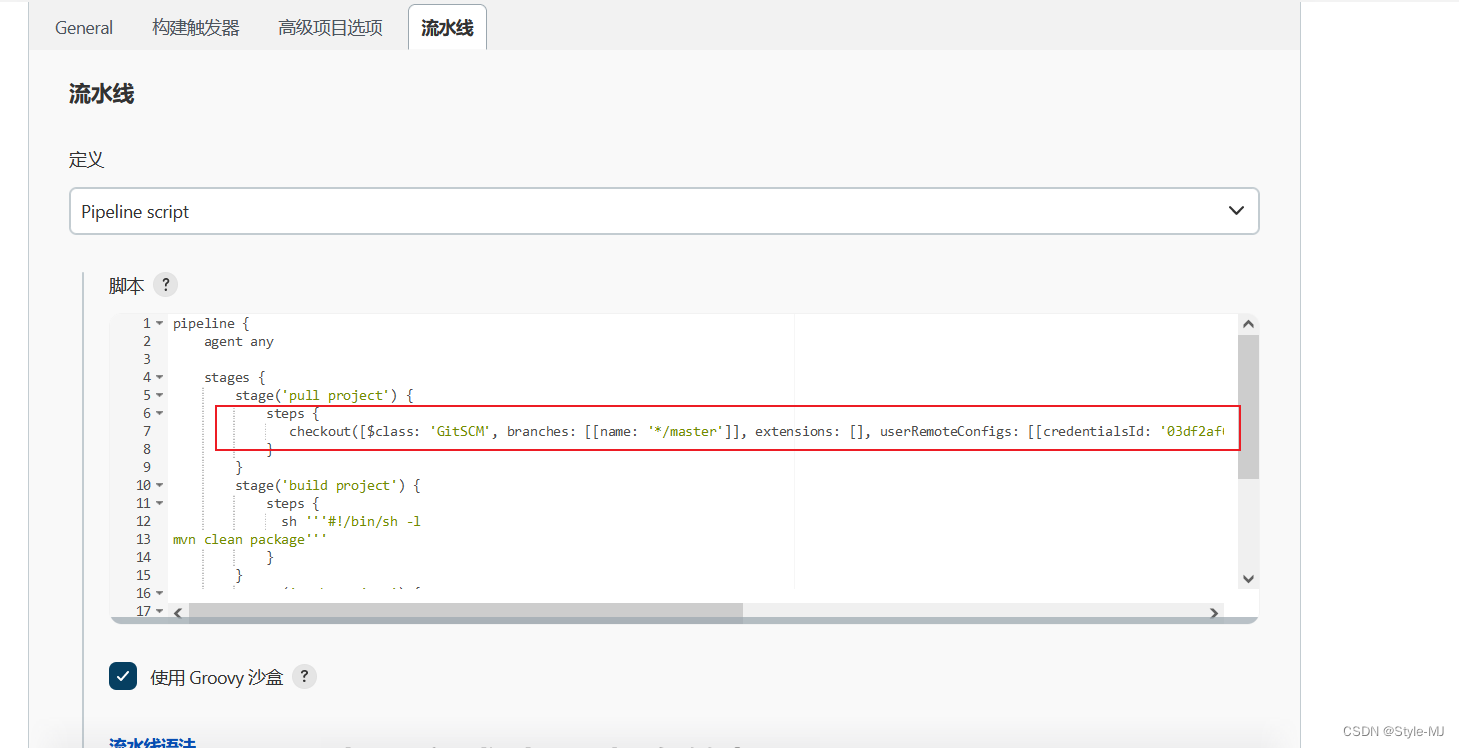
Task: Click the 'stages {' line
Action: pos(235,378)
